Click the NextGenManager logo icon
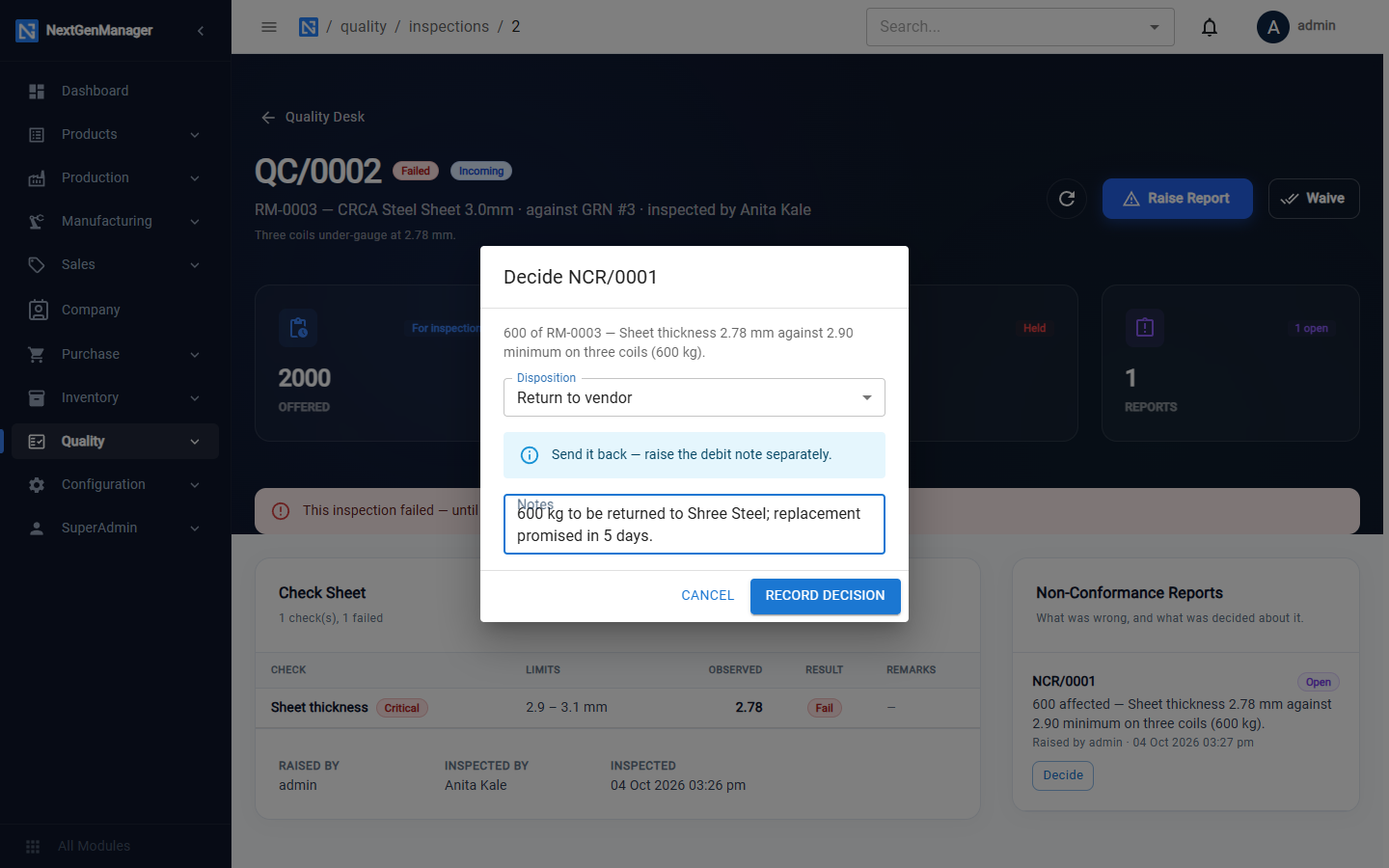This screenshot has width=1389, height=868. 27,31
